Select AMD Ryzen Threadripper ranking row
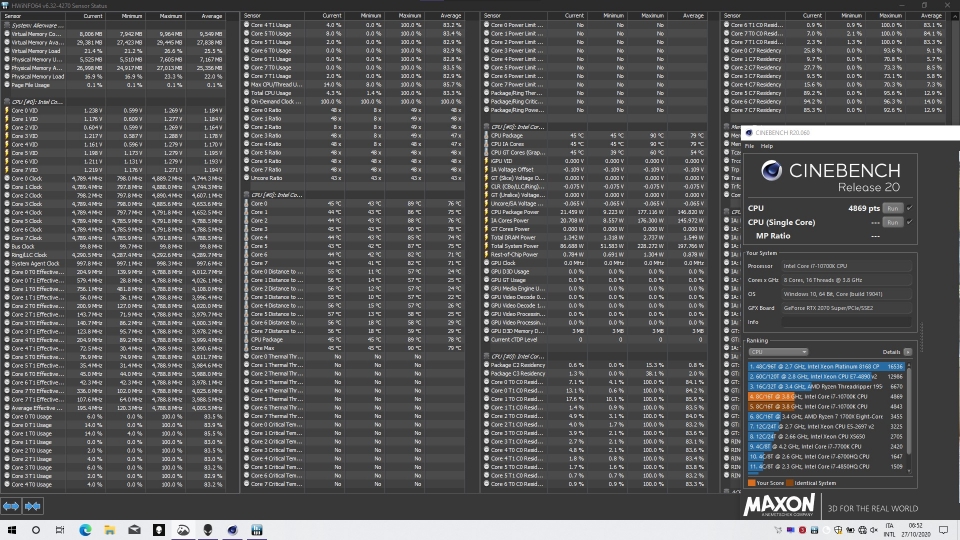This screenshot has width=960, height=540. 827,386
